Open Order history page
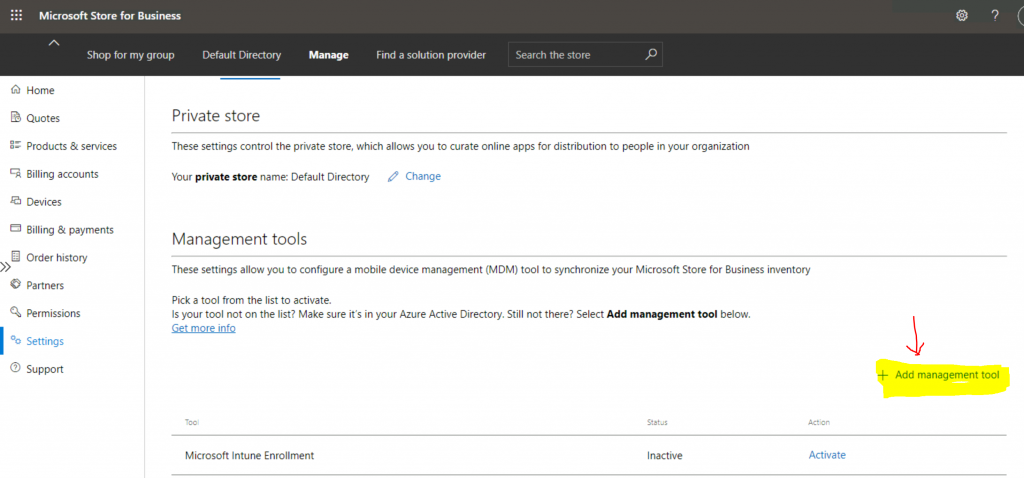Viewport: 1024px width, 478px height. pyautogui.click(x=57, y=257)
